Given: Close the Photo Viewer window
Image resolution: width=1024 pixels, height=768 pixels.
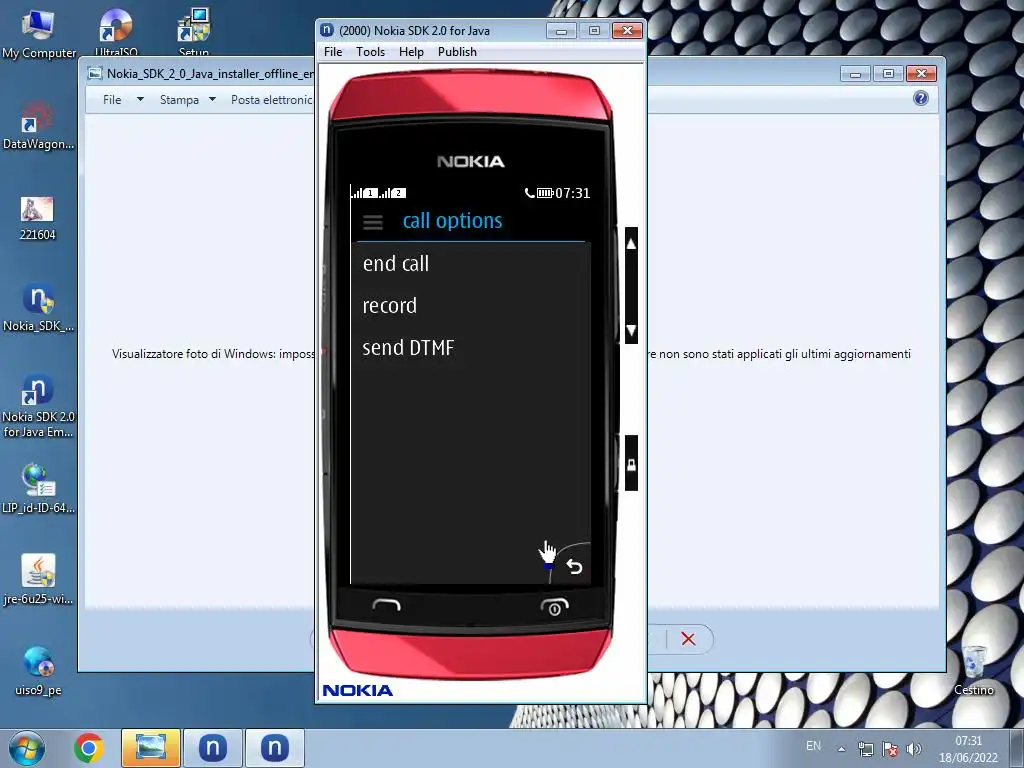Looking at the screenshot, I should point(921,74).
